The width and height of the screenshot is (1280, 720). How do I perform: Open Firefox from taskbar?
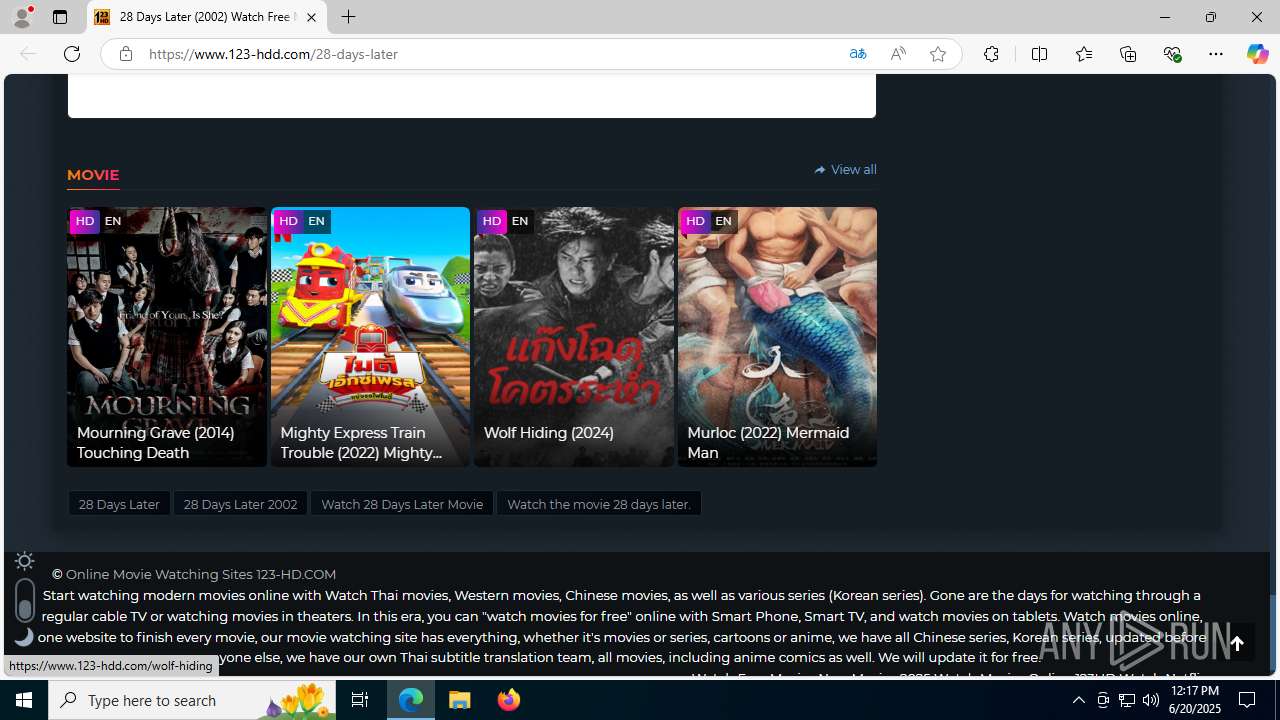tap(508, 700)
